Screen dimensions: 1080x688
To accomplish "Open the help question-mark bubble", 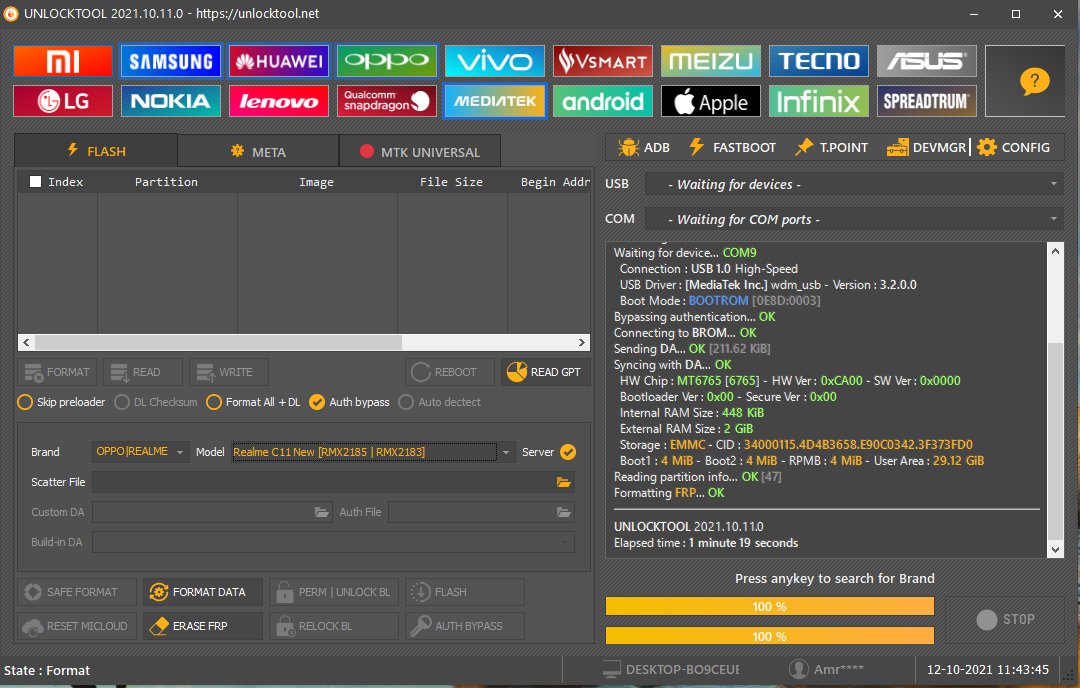I will coord(1033,81).
